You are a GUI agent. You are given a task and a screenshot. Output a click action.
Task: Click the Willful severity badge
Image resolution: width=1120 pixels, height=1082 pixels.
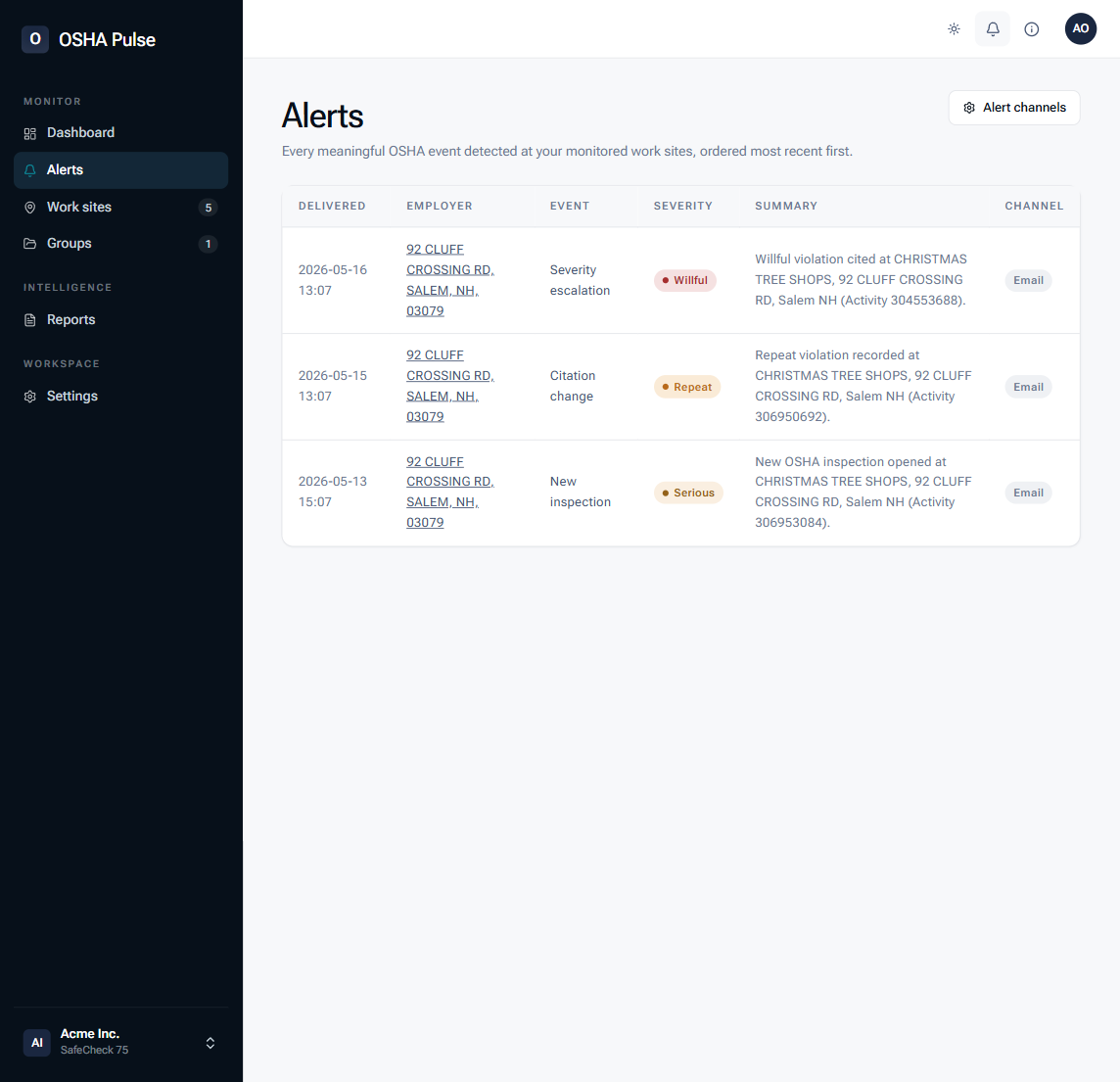point(684,281)
